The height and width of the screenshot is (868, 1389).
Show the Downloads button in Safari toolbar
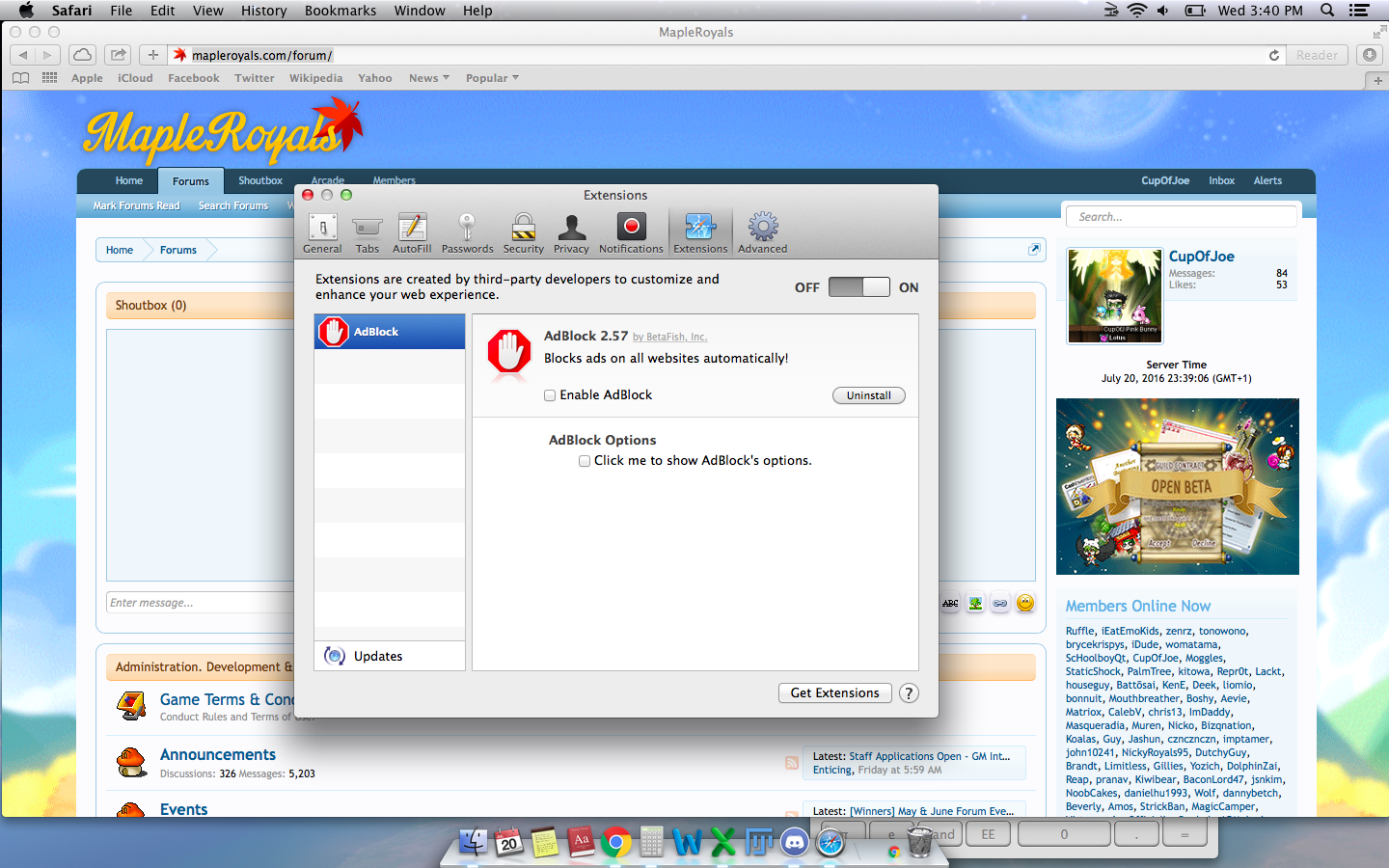(1370, 55)
